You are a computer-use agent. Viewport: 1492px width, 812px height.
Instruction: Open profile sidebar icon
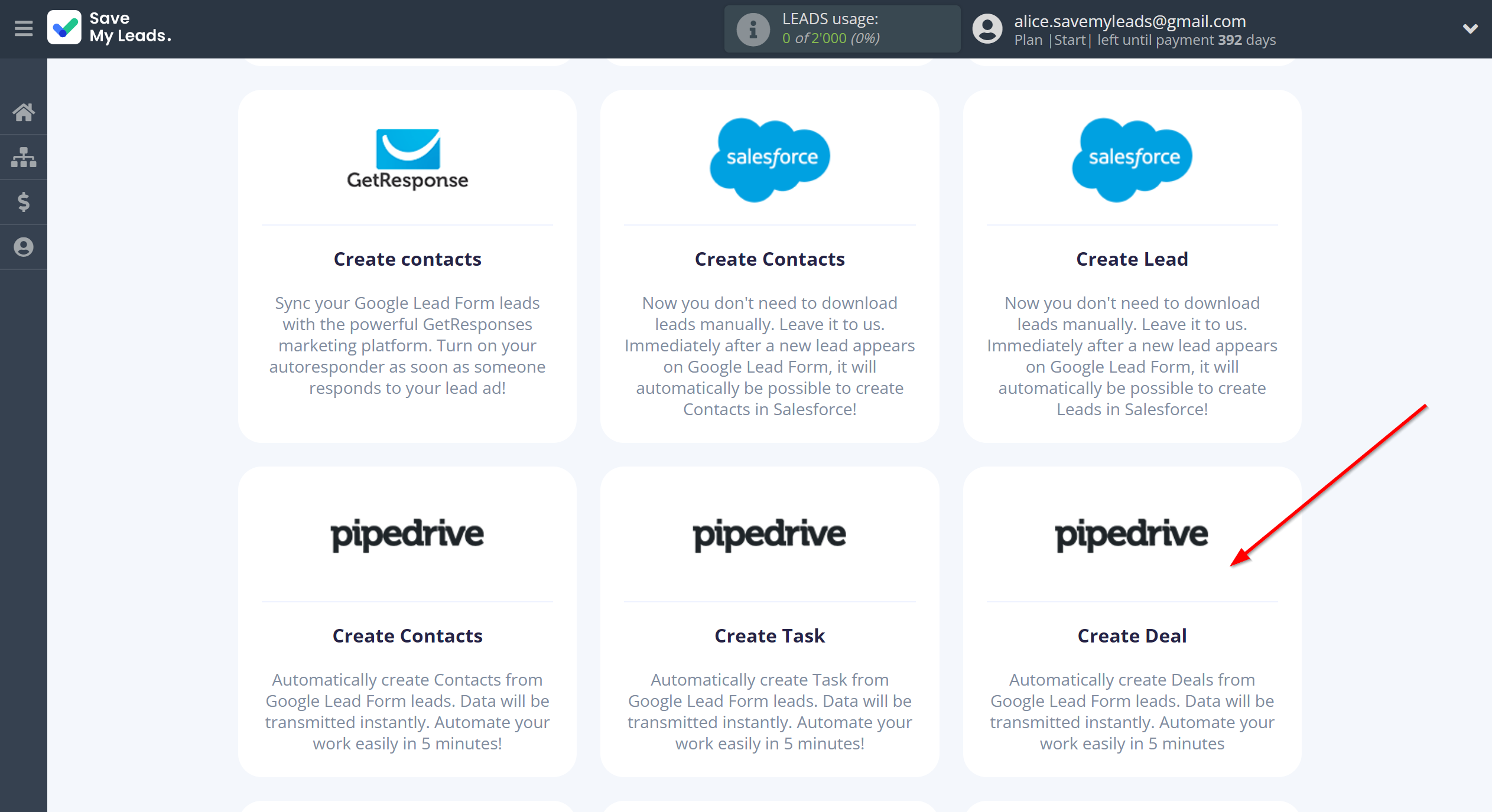click(x=24, y=247)
